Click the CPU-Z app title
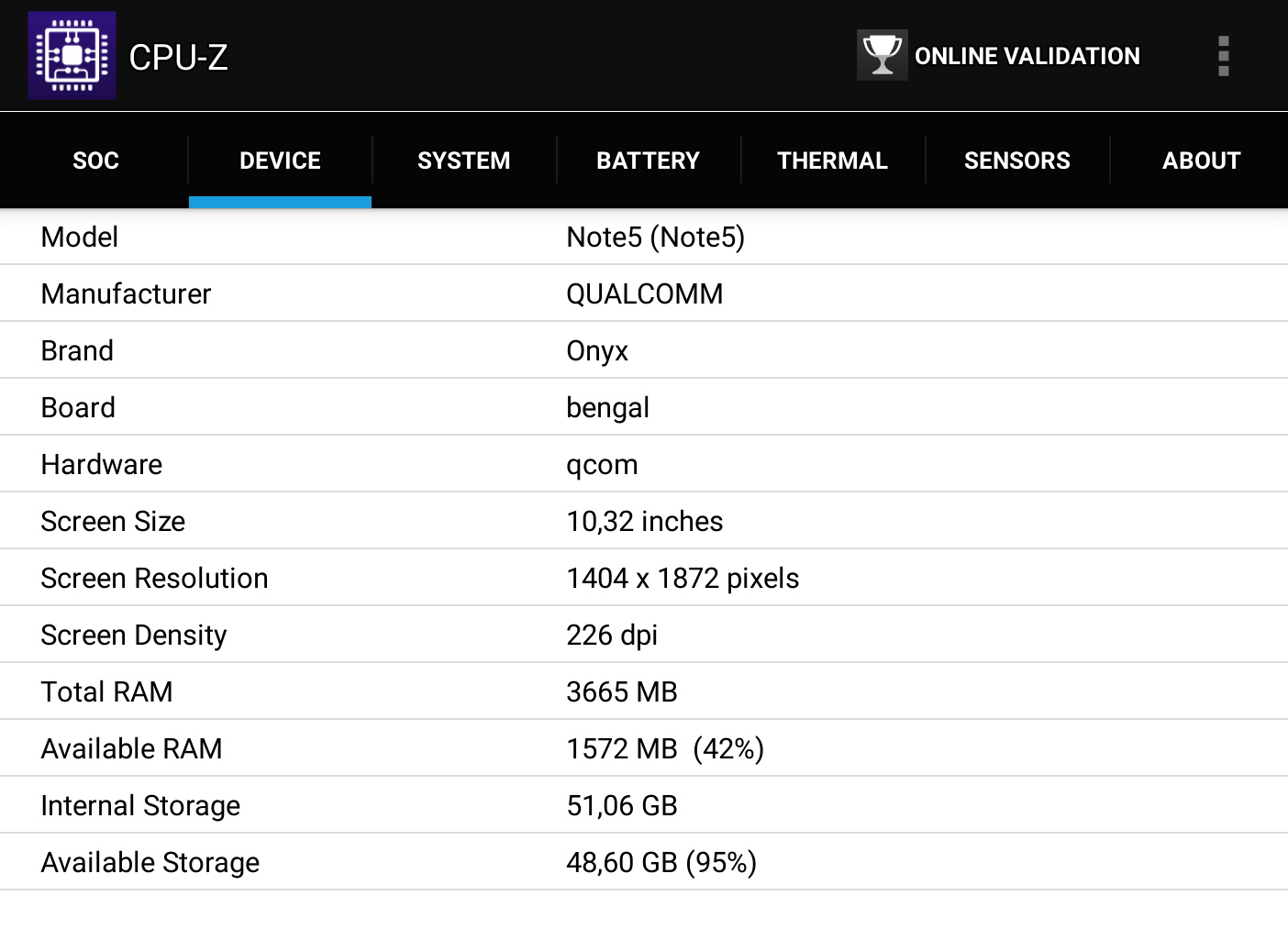Screen dimensions: 1288x929 click(178, 57)
